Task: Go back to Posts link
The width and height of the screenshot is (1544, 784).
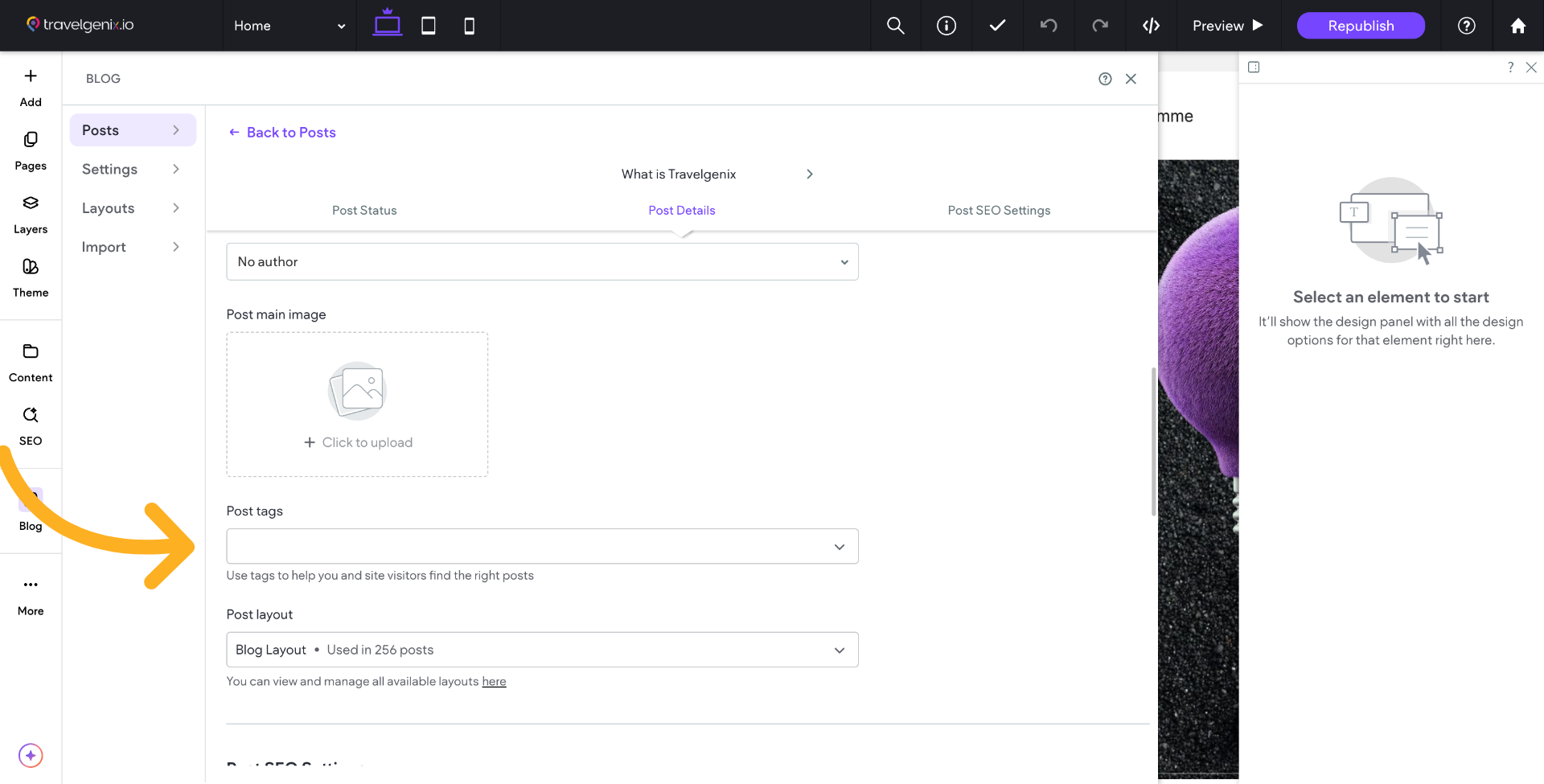Action: (x=282, y=133)
